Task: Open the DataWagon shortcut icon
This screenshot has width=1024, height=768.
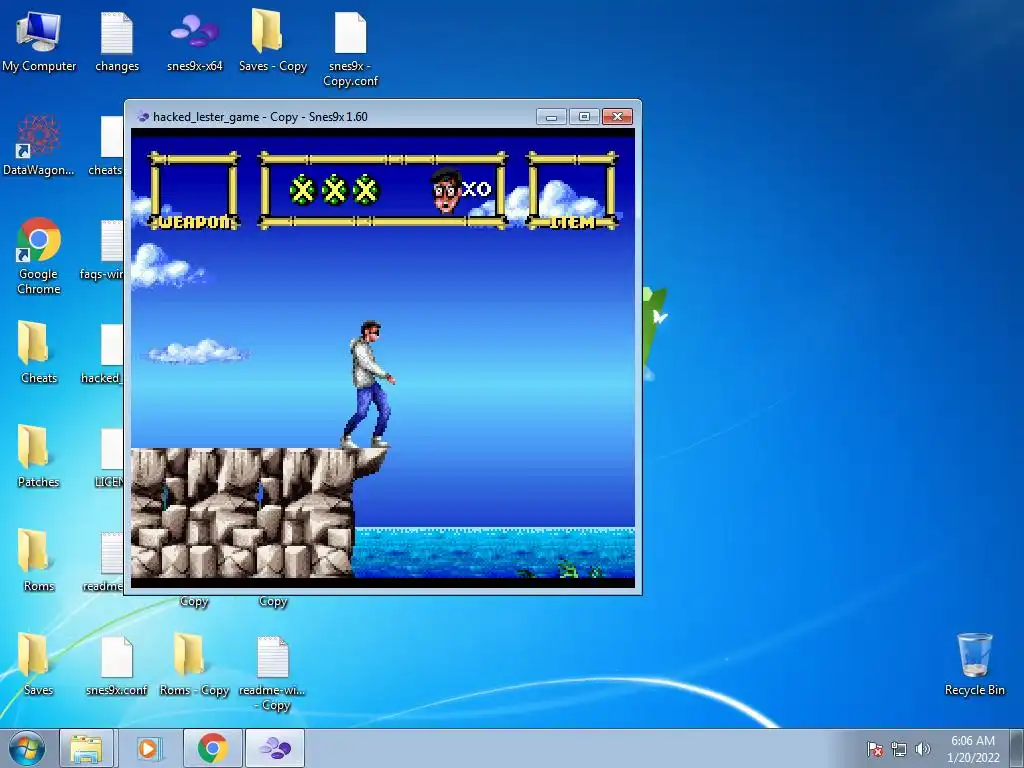Action: pyautogui.click(x=39, y=145)
